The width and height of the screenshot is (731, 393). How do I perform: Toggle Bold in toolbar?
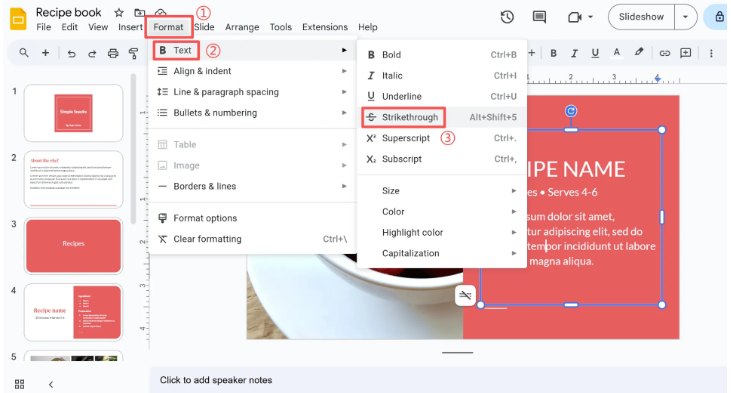click(x=553, y=53)
